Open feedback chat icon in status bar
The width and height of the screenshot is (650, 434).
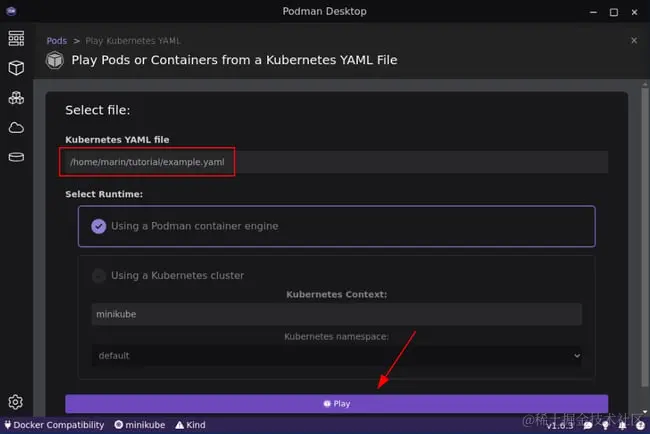pyautogui.click(x=588, y=426)
